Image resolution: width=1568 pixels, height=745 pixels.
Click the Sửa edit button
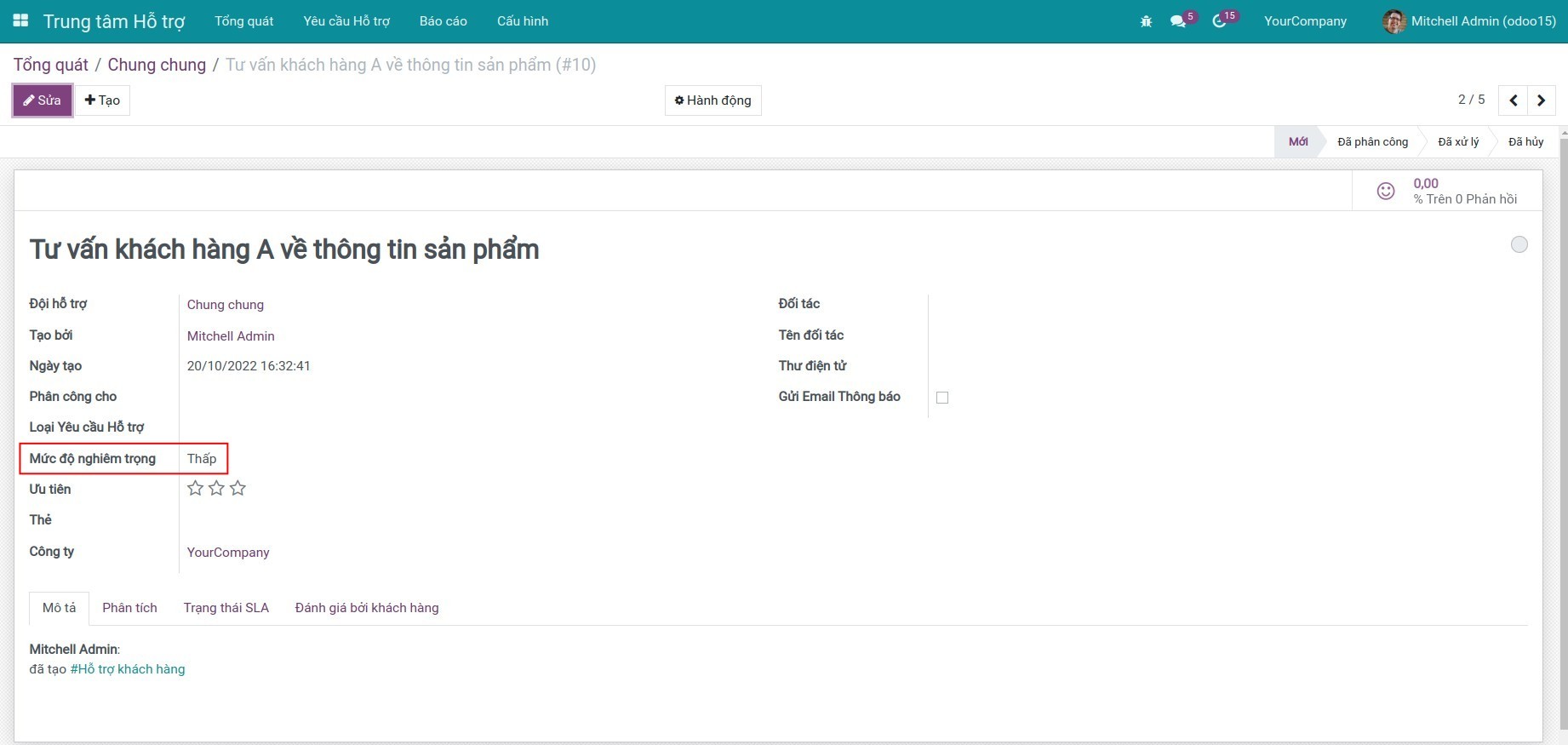[x=42, y=100]
